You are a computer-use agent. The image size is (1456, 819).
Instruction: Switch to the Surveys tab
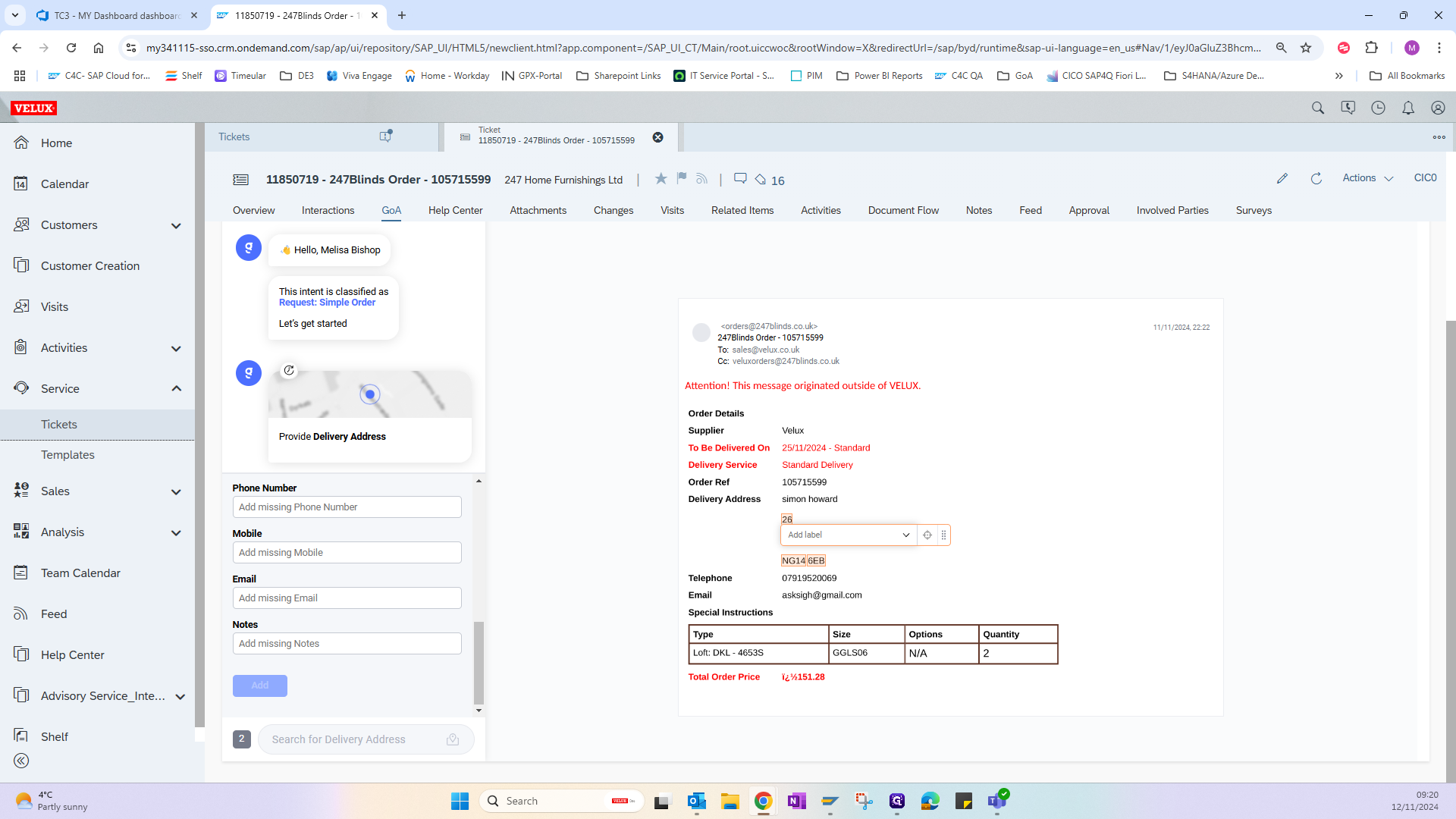1254,211
